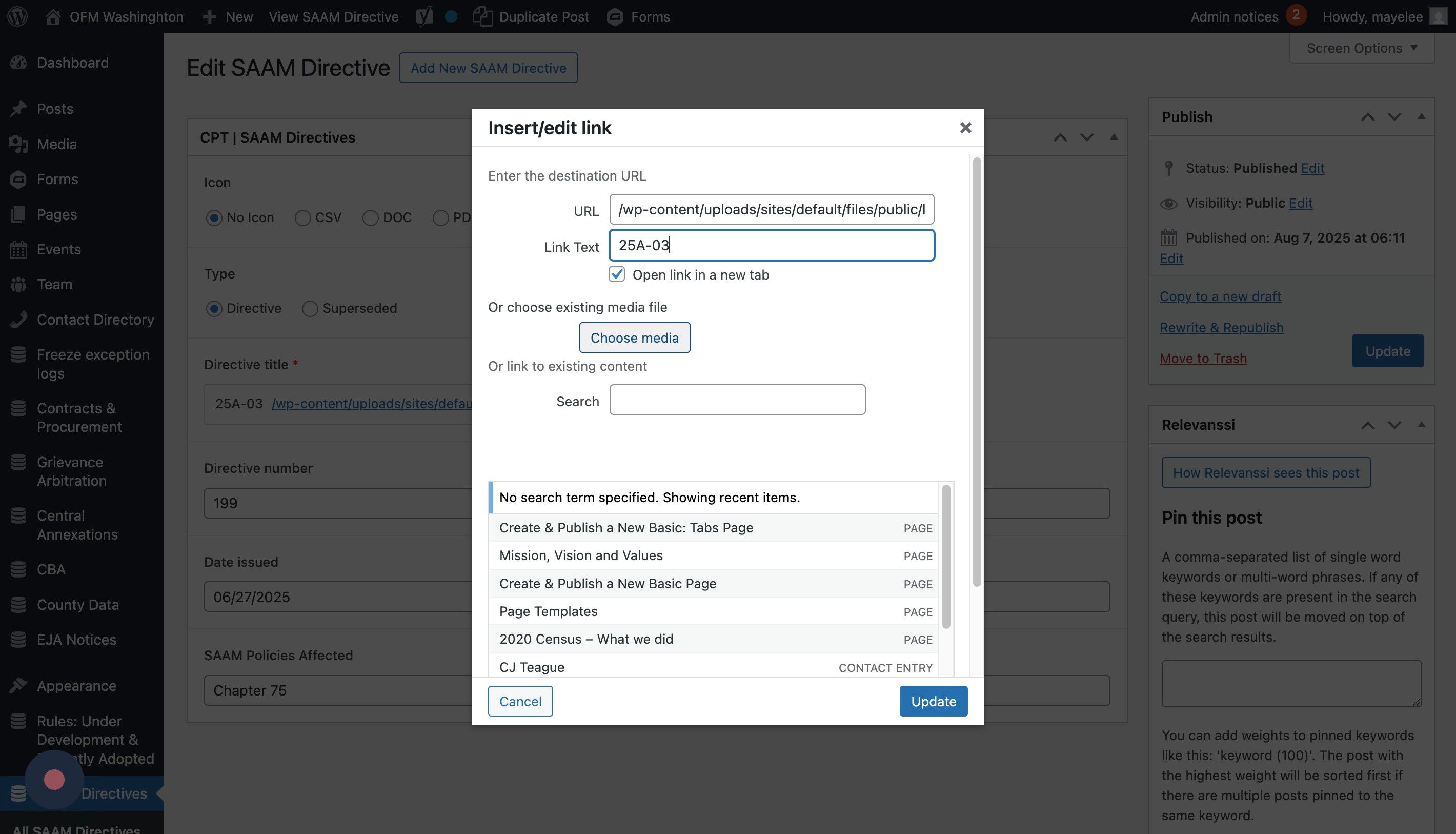Click the Admin notices count badge
The height and width of the screenshot is (834, 1456).
tap(1296, 15)
